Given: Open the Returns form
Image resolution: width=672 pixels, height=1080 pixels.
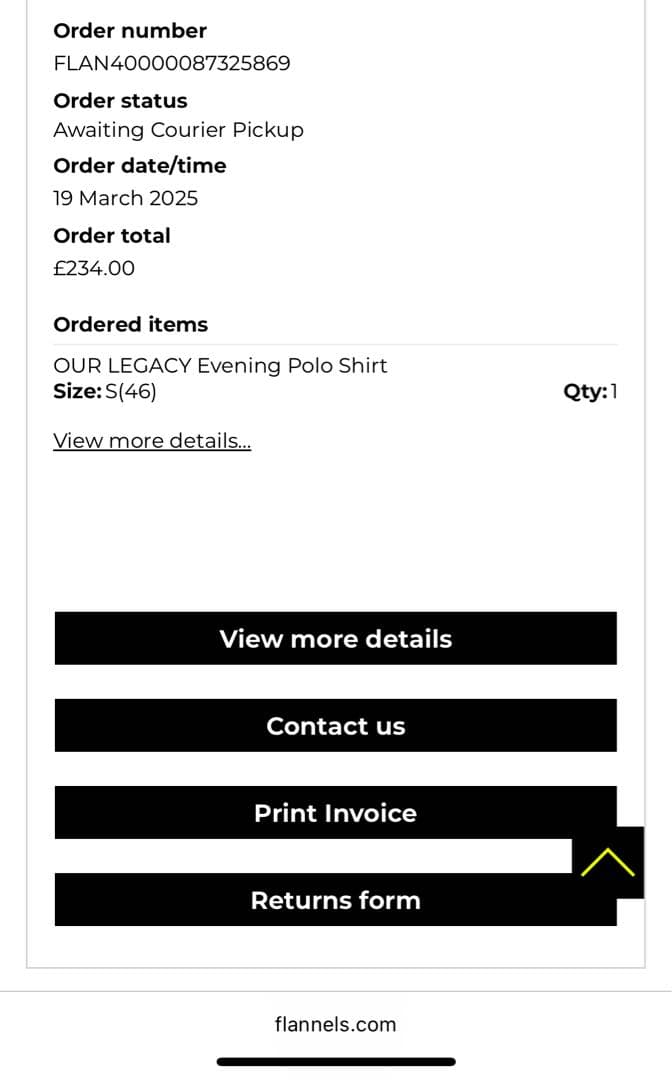Looking at the screenshot, I should [336, 900].
